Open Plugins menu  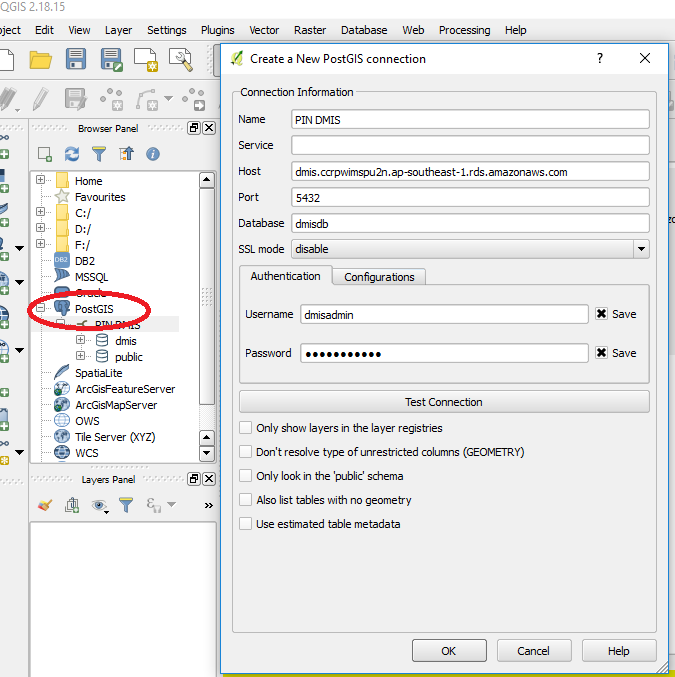pyautogui.click(x=218, y=30)
